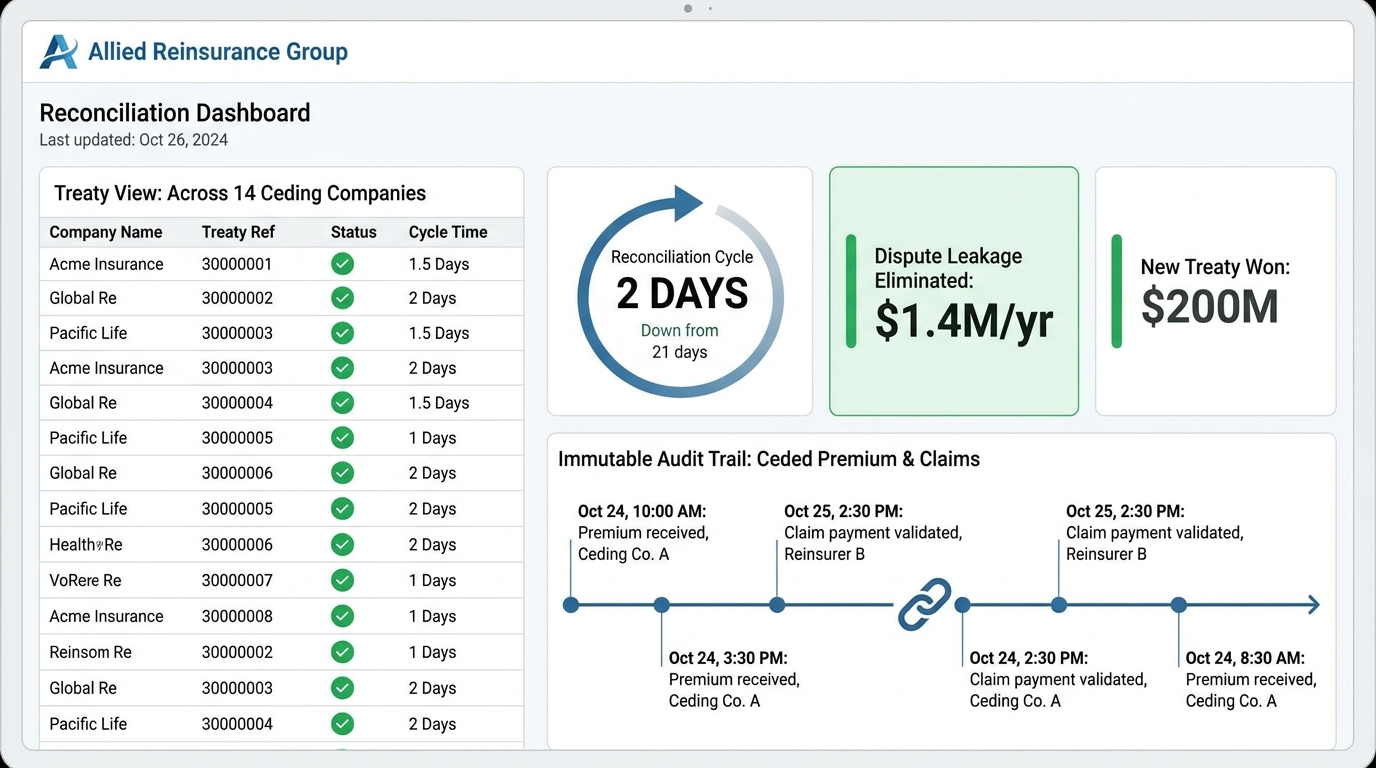Click treaty ref "30000008"

point(237,616)
